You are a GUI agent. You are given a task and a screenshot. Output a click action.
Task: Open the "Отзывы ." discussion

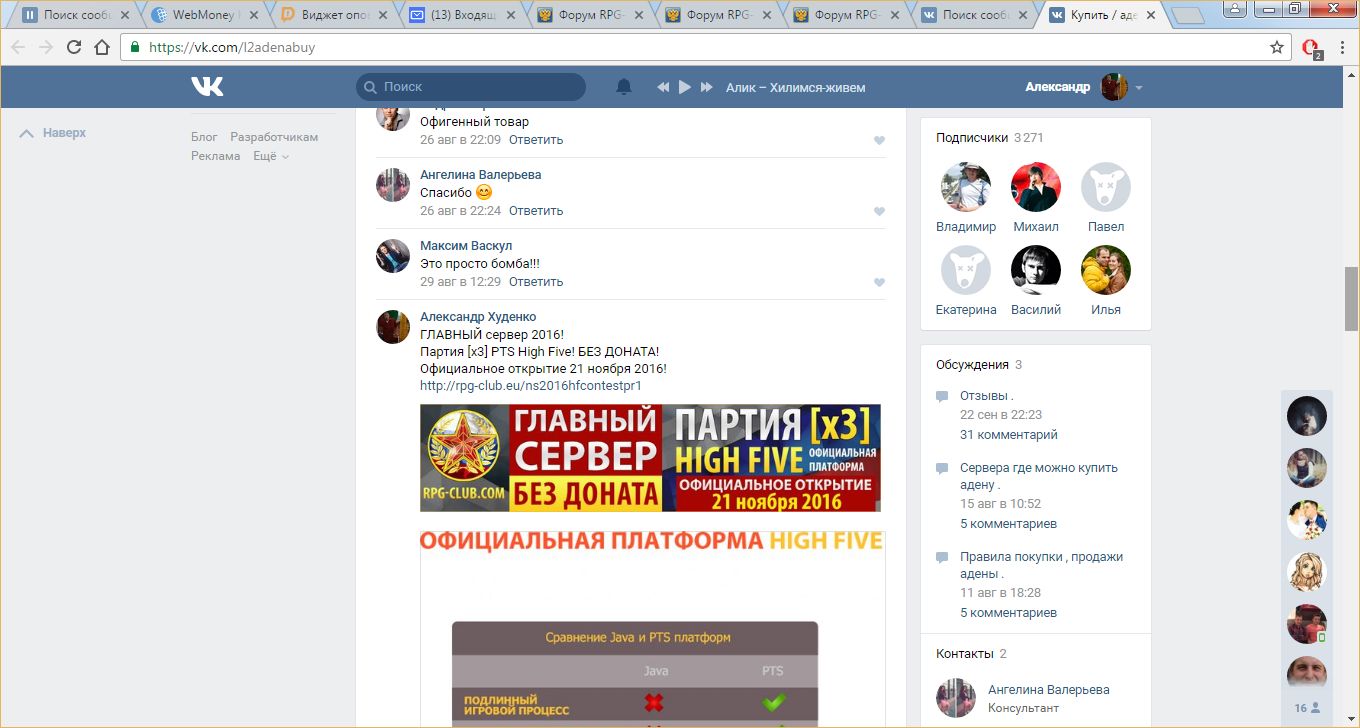pyautogui.click(x=987, y=396)
